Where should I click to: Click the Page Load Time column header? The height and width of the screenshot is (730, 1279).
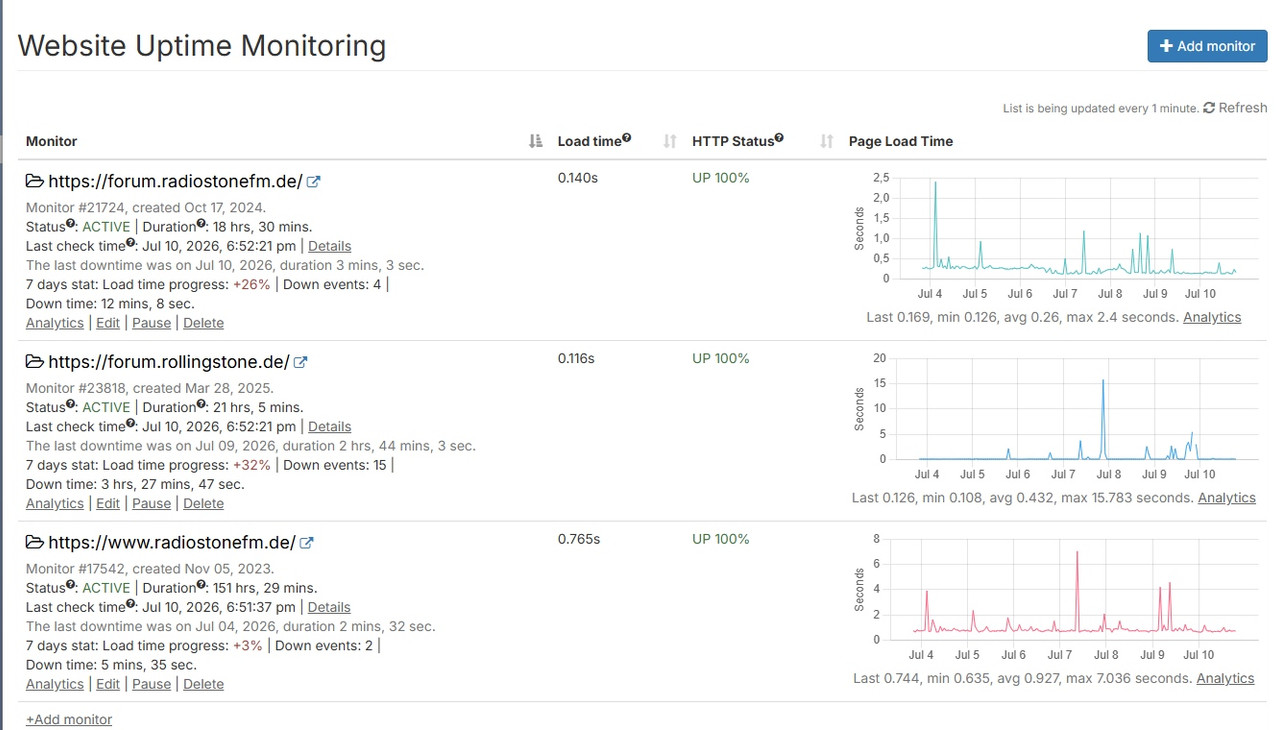(901, 141)
